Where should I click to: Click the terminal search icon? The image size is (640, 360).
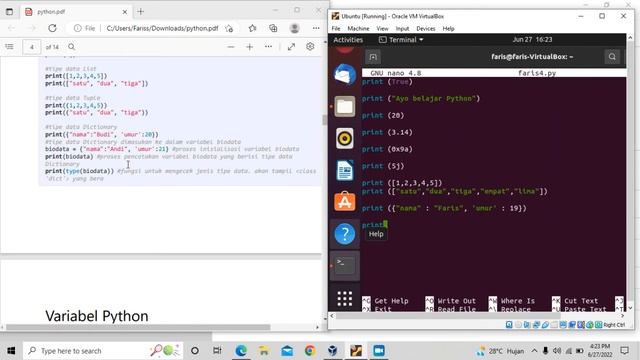pyautogui.click(x=612, y=57)
